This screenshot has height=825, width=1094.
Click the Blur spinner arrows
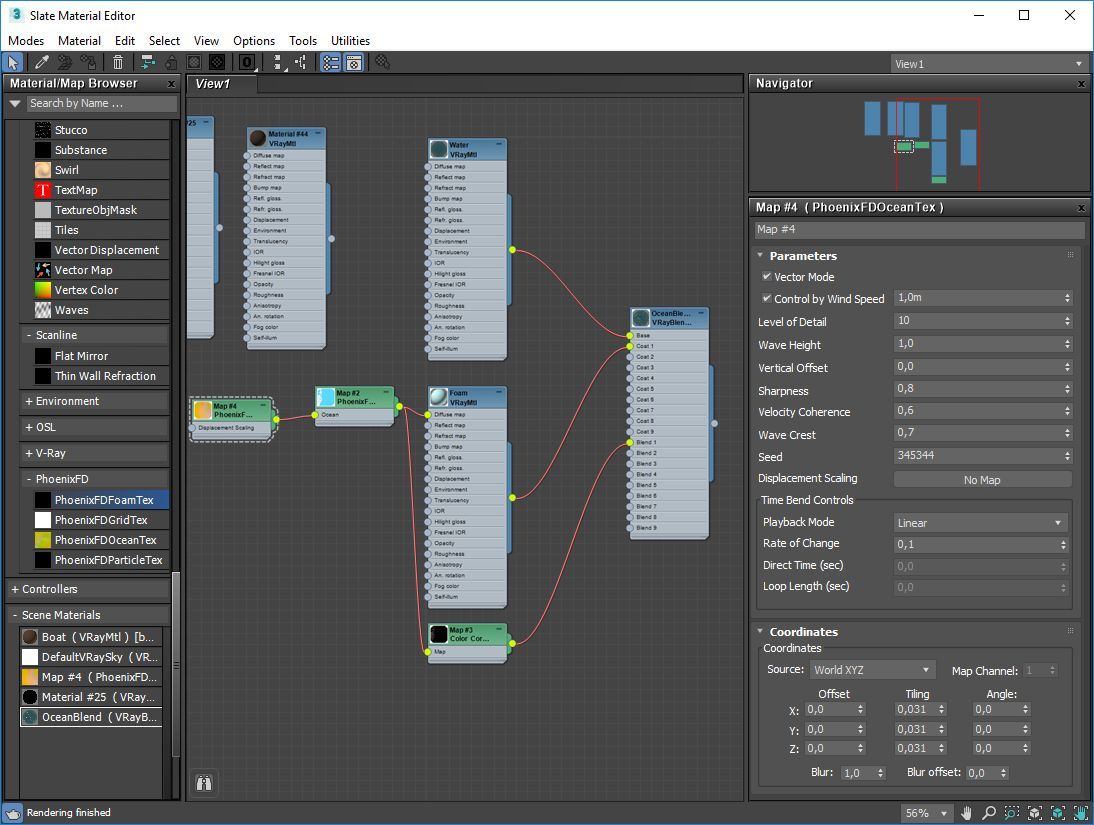[881, 773]
